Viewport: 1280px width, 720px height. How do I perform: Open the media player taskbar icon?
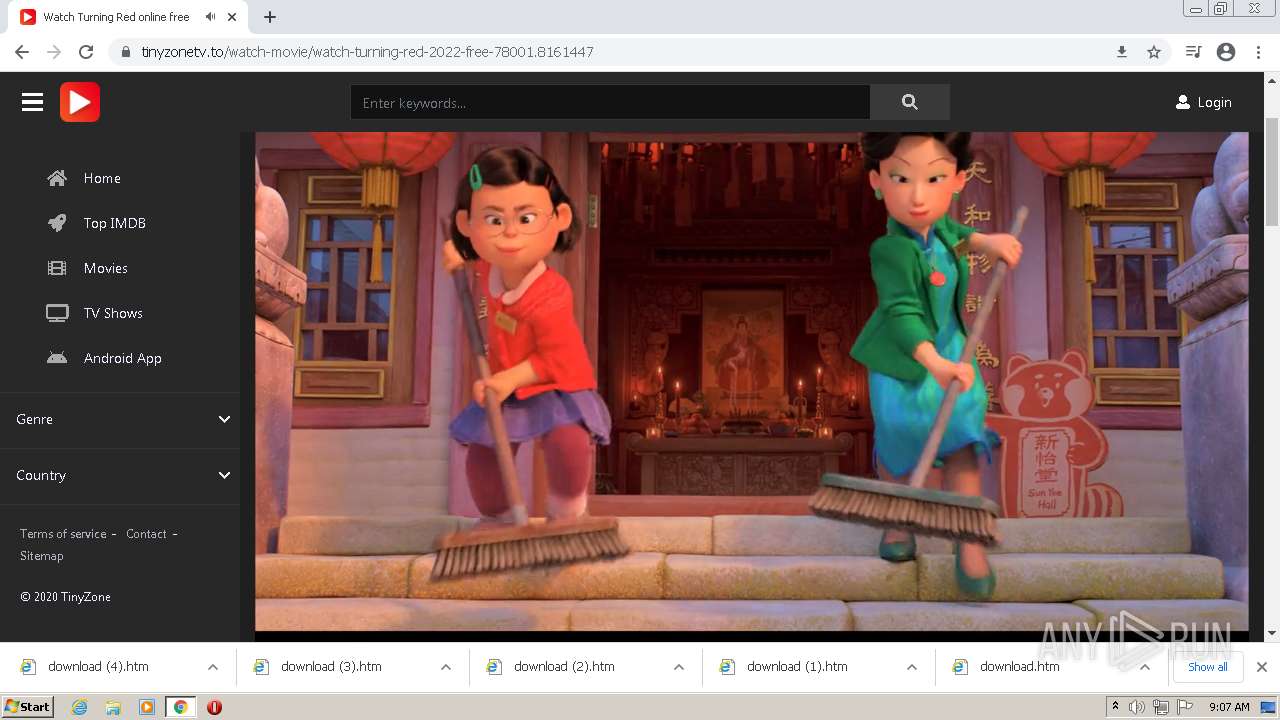(147, 707)
